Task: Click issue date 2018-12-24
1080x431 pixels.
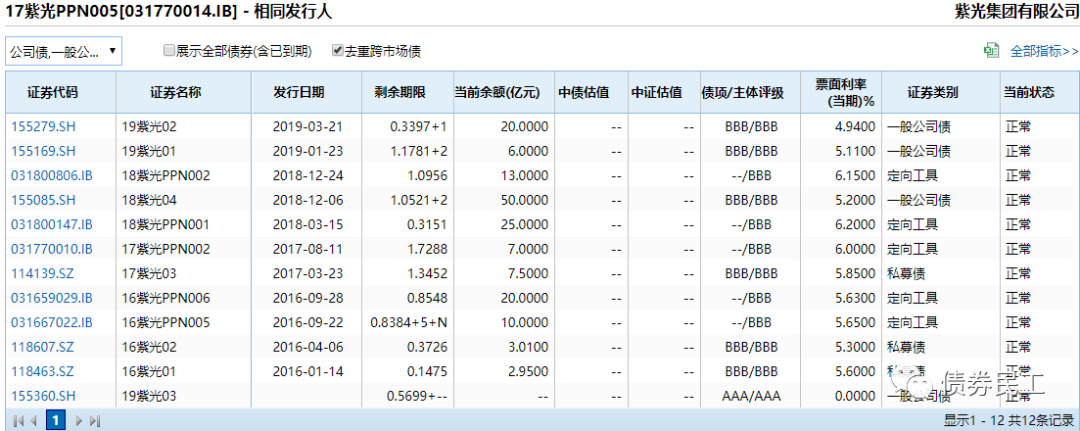Action: [307, 176]
